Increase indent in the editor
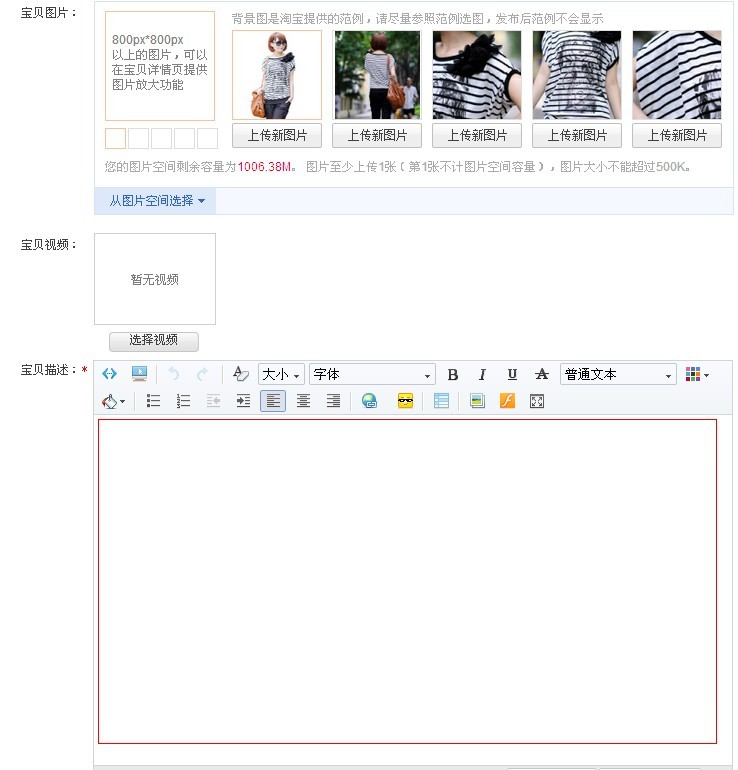Image resolution: width=738 pixels, height=770 pixels. pos(243,401)
